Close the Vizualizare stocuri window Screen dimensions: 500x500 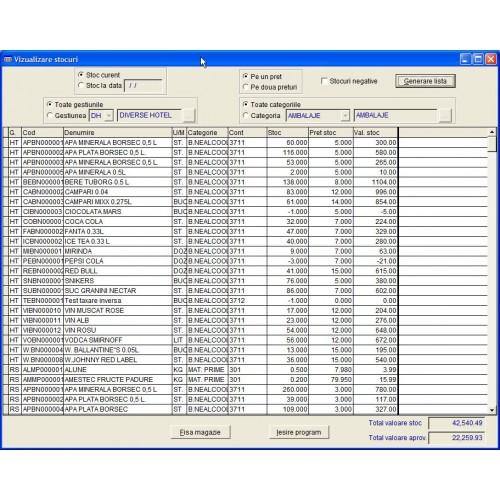[x=491, y=59]
